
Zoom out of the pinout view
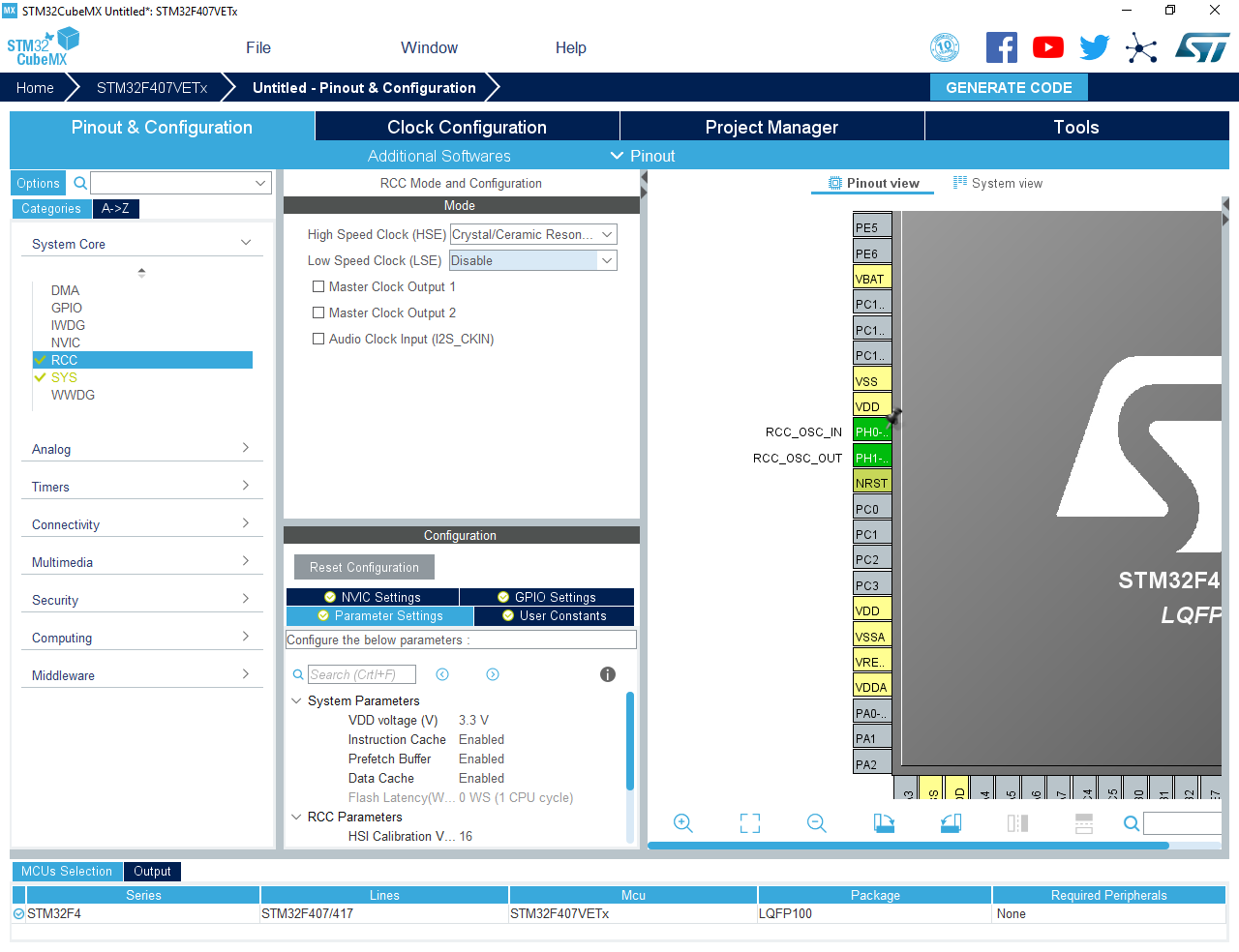point(817,823)
